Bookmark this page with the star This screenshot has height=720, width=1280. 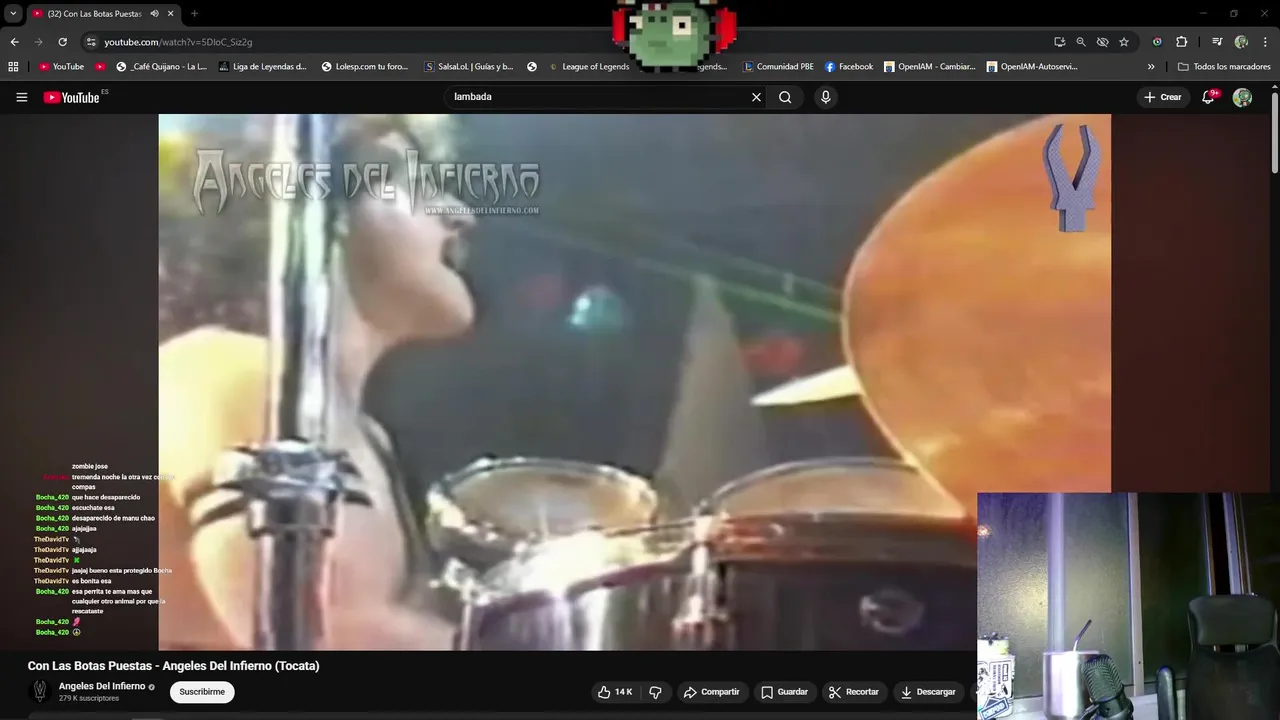tap(1124, 42)
